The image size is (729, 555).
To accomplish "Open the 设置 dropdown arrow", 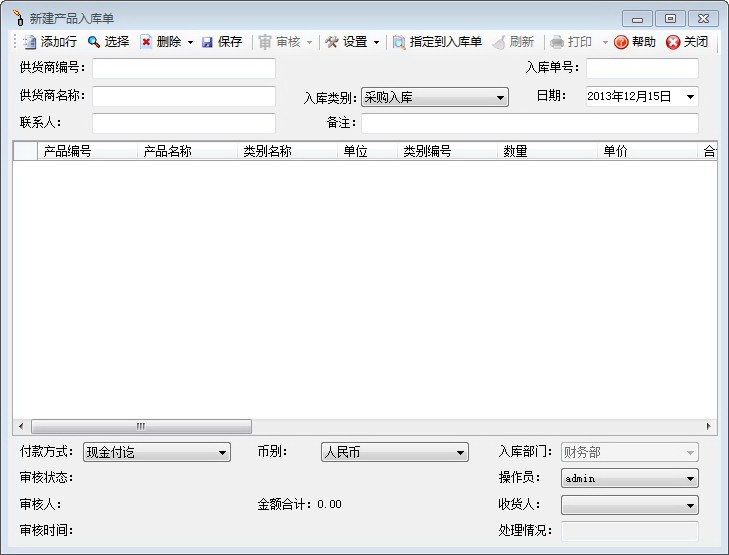I will click(376, 42).
